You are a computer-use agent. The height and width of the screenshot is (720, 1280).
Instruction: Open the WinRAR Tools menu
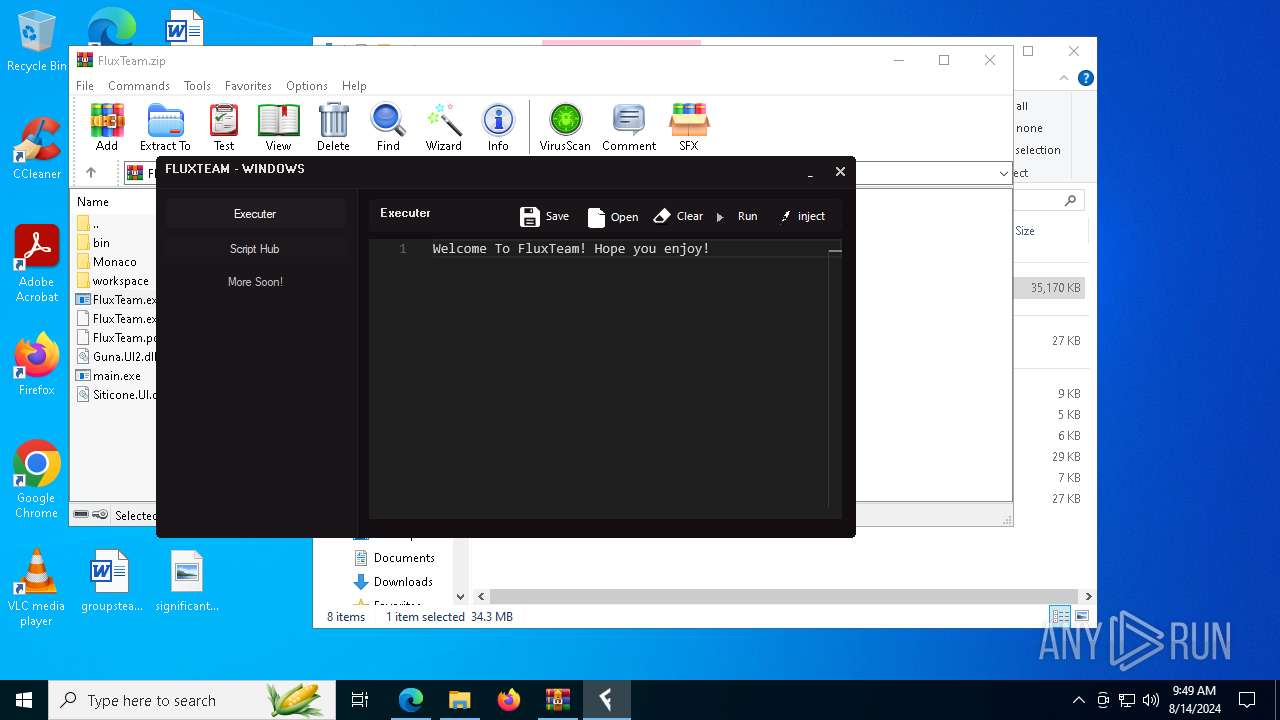tap(197, 86)
